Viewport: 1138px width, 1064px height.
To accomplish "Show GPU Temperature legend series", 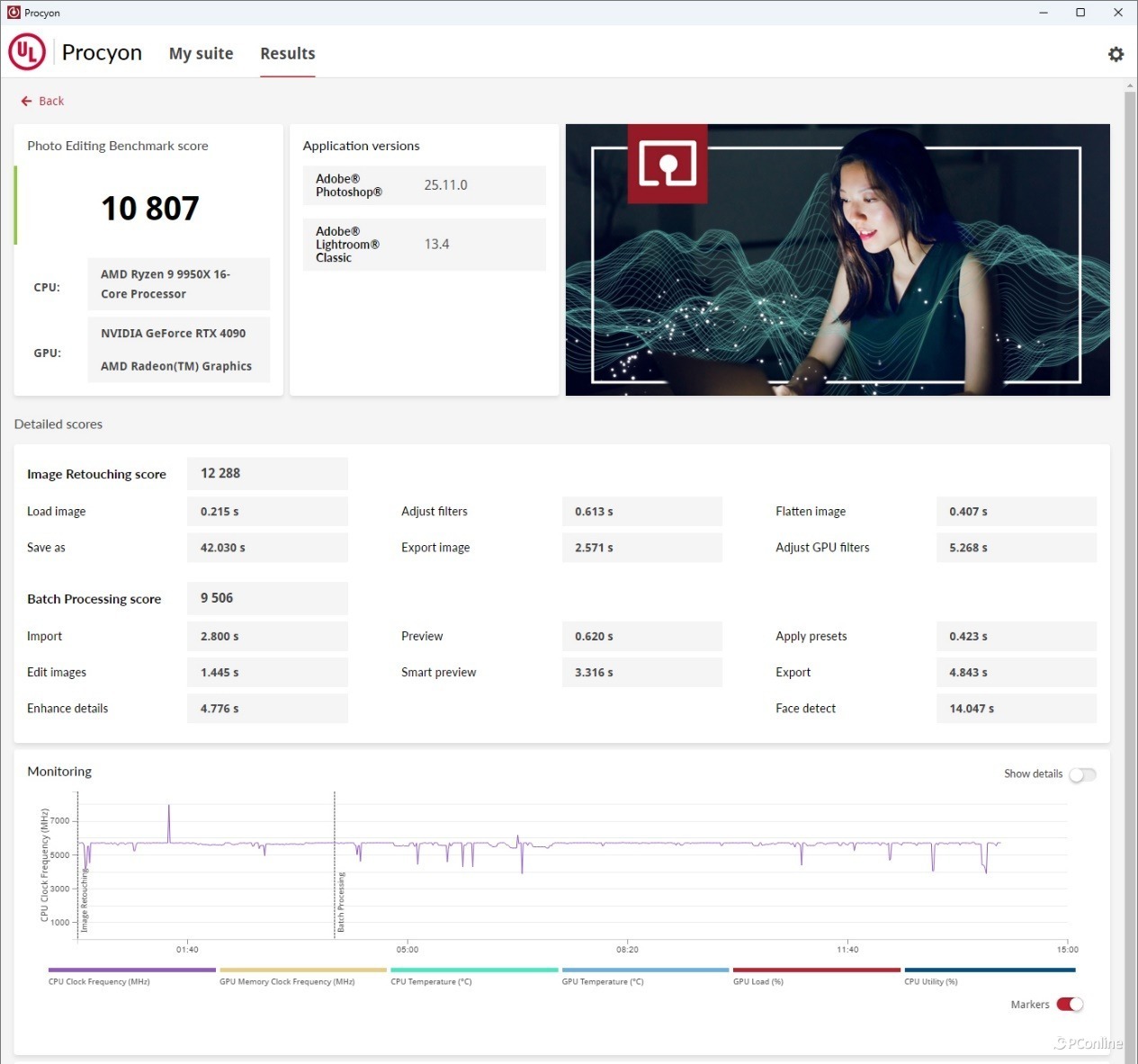I will click(x=645, y=970).
